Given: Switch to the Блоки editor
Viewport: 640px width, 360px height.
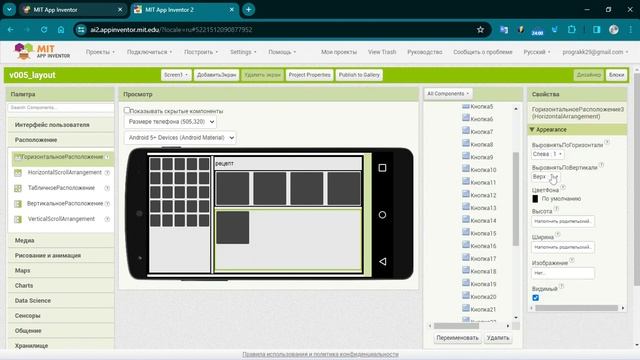Looking at the screenshot, I should tap(616, 75).
